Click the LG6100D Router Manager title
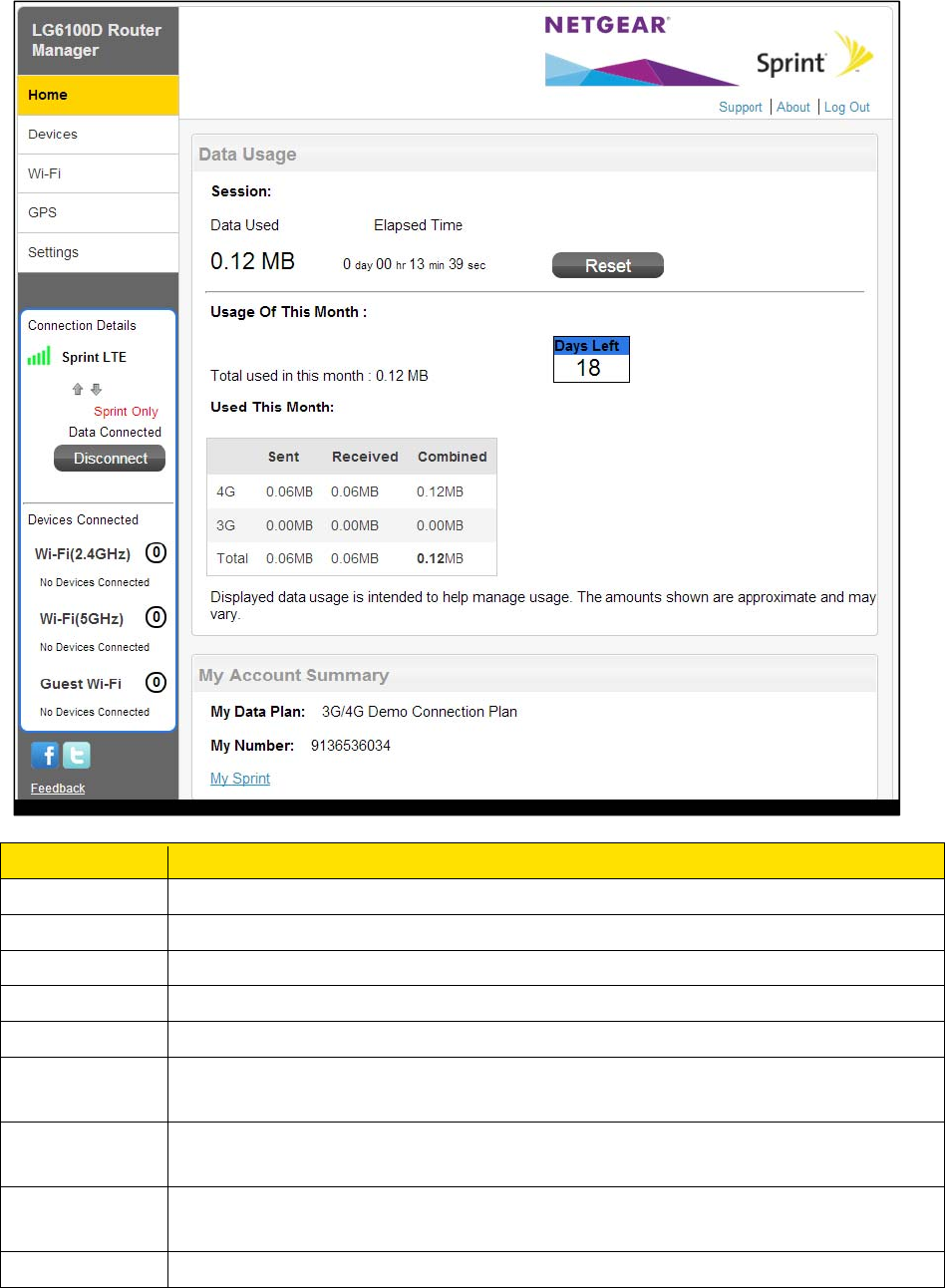 click(x=96, y=40)
